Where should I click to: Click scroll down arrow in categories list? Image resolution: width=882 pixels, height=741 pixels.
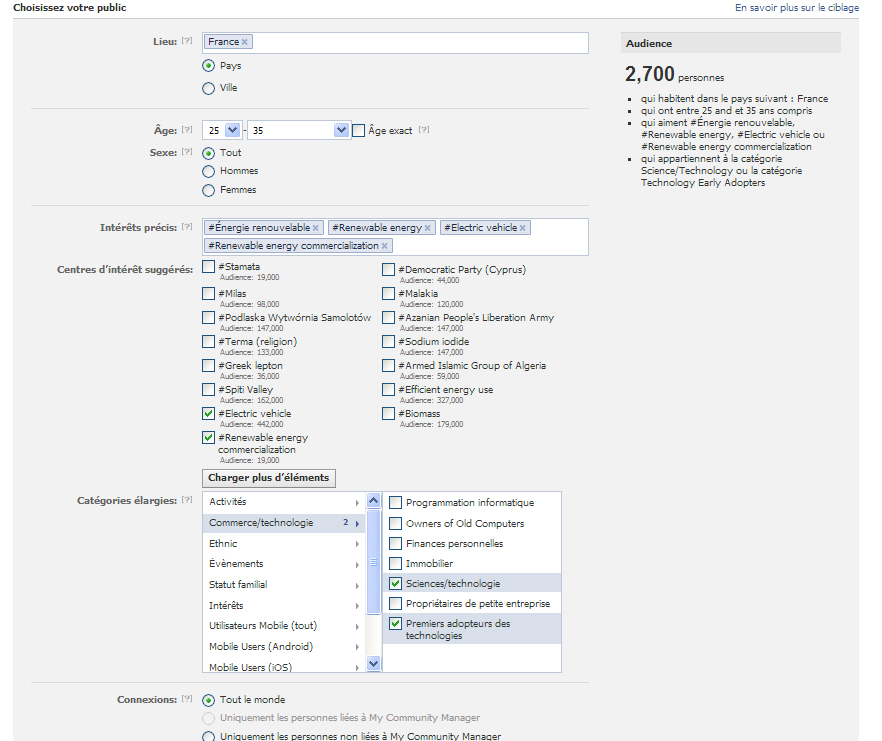[x=374, y=664]
